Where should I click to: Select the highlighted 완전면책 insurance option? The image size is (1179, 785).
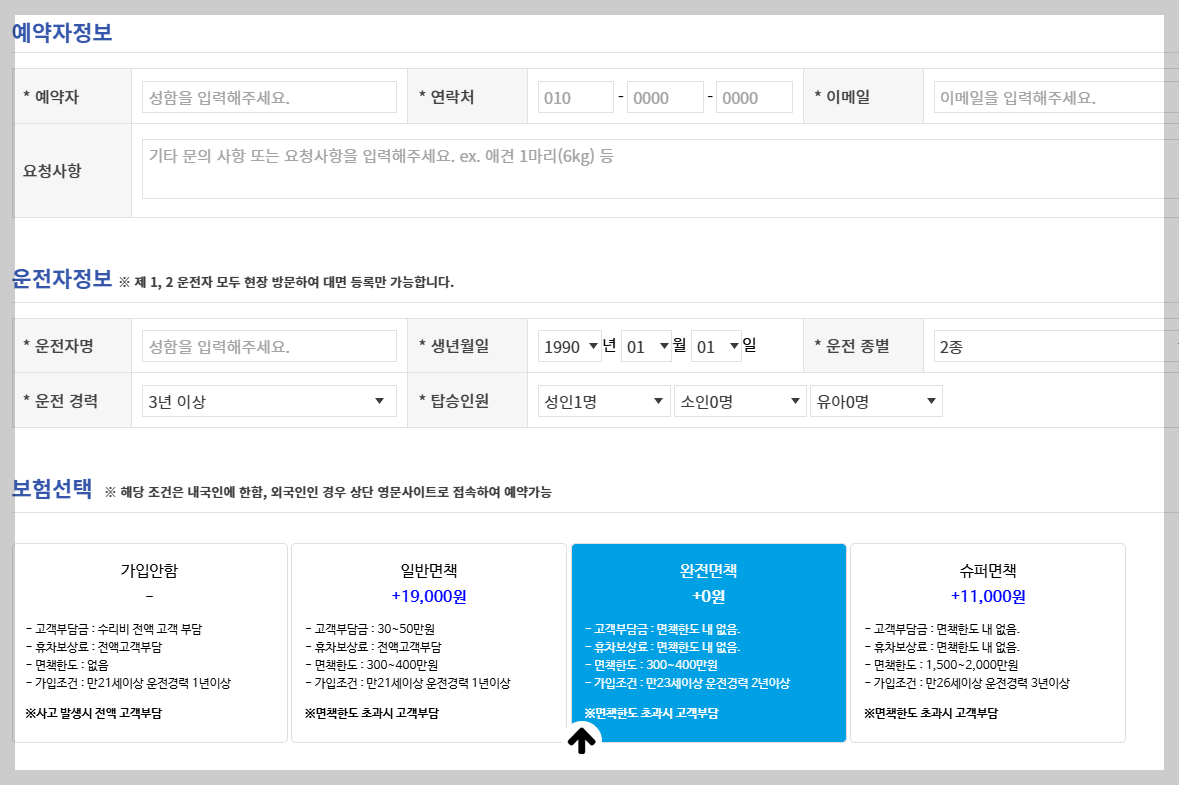(708, 642)
